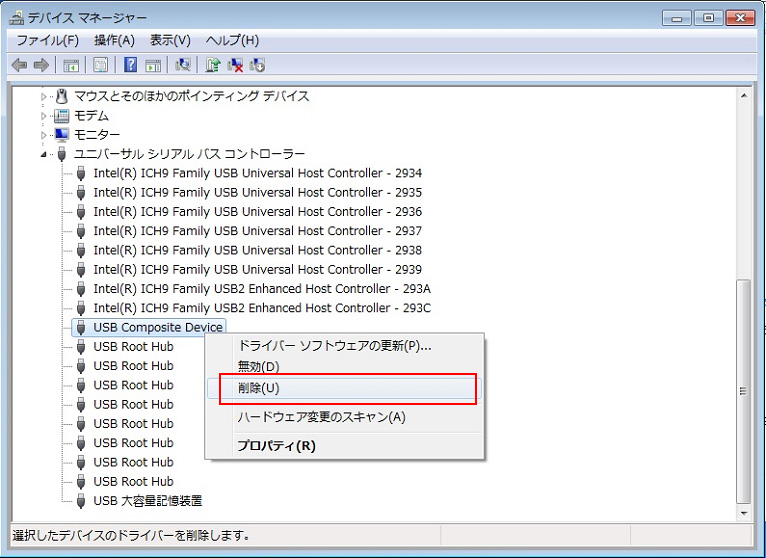
Task: Toggle the console tree show/hide toolbar icon
Action: pos(71,64)
